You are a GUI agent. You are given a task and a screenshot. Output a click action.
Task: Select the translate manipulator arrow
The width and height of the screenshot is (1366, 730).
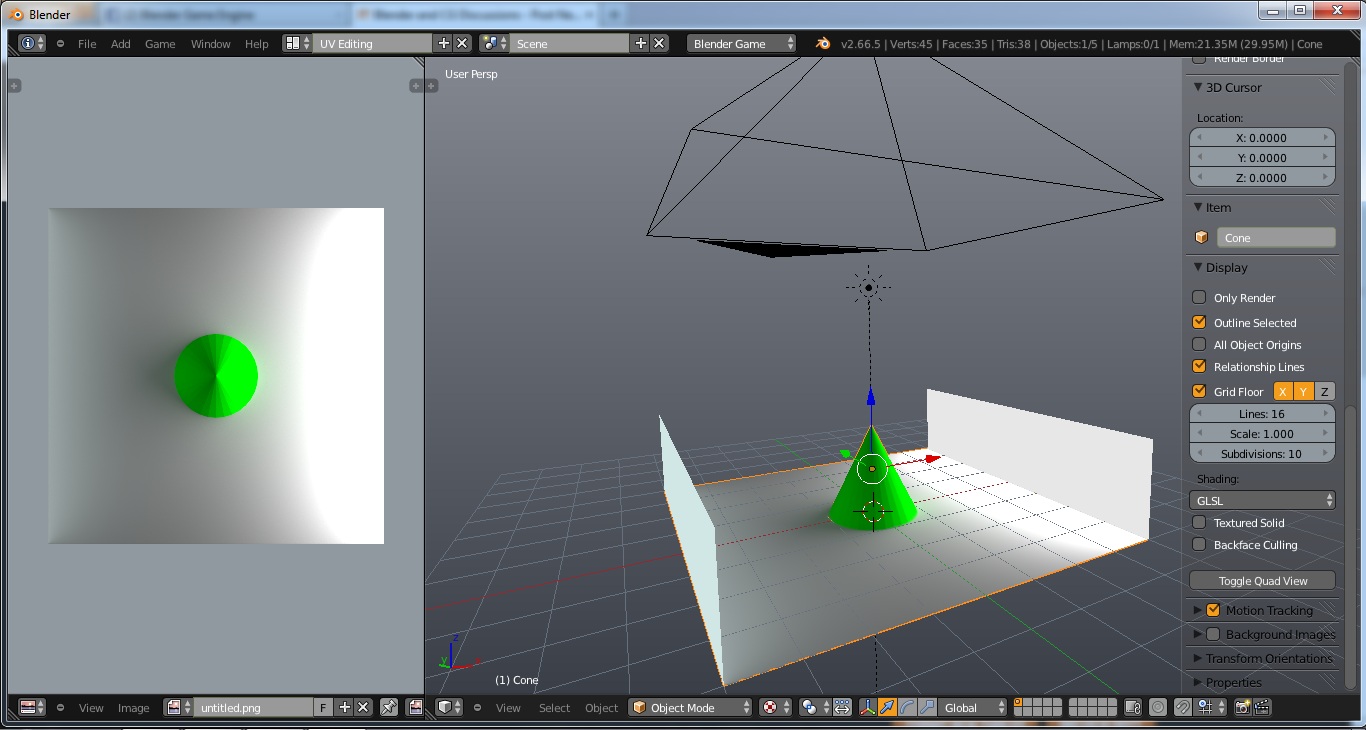(x=887, y=707)
